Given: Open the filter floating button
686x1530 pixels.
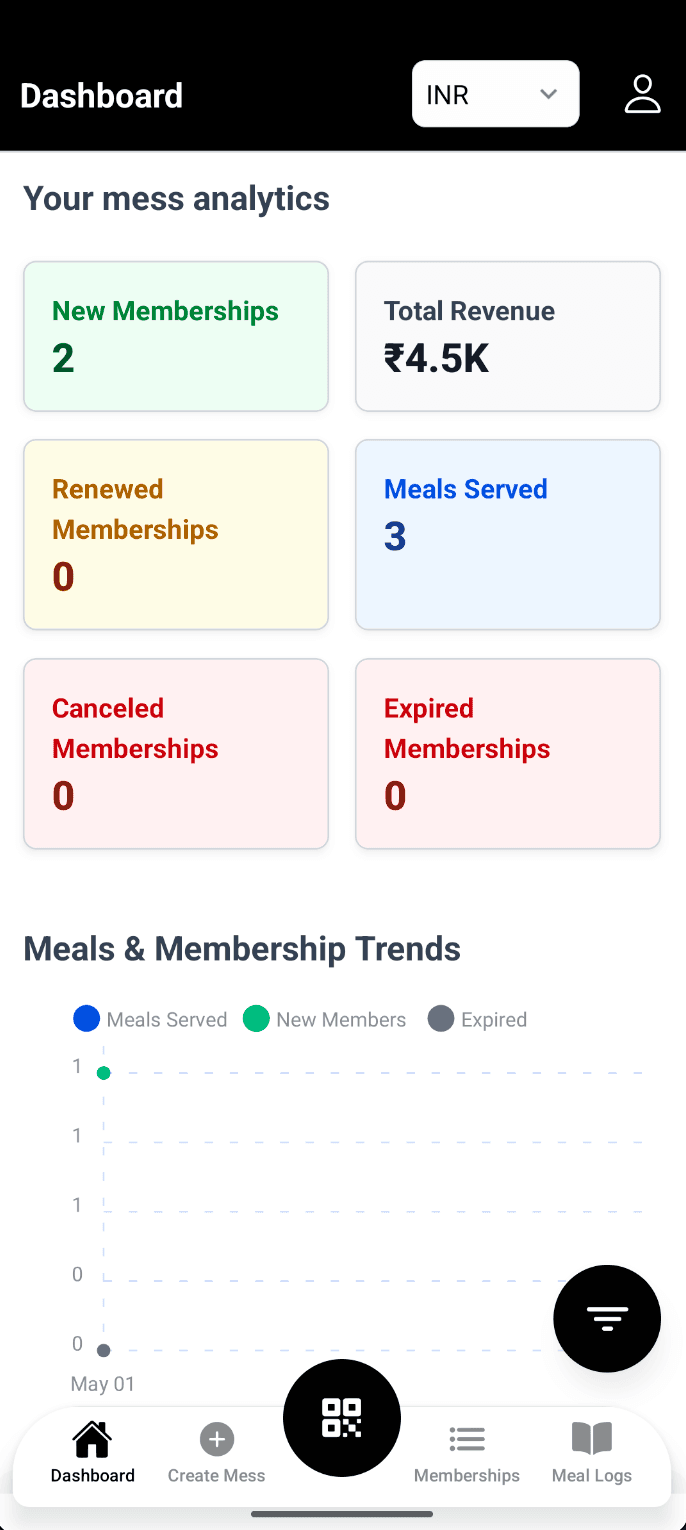Looking at the screenshot, I should [607, 1318].
